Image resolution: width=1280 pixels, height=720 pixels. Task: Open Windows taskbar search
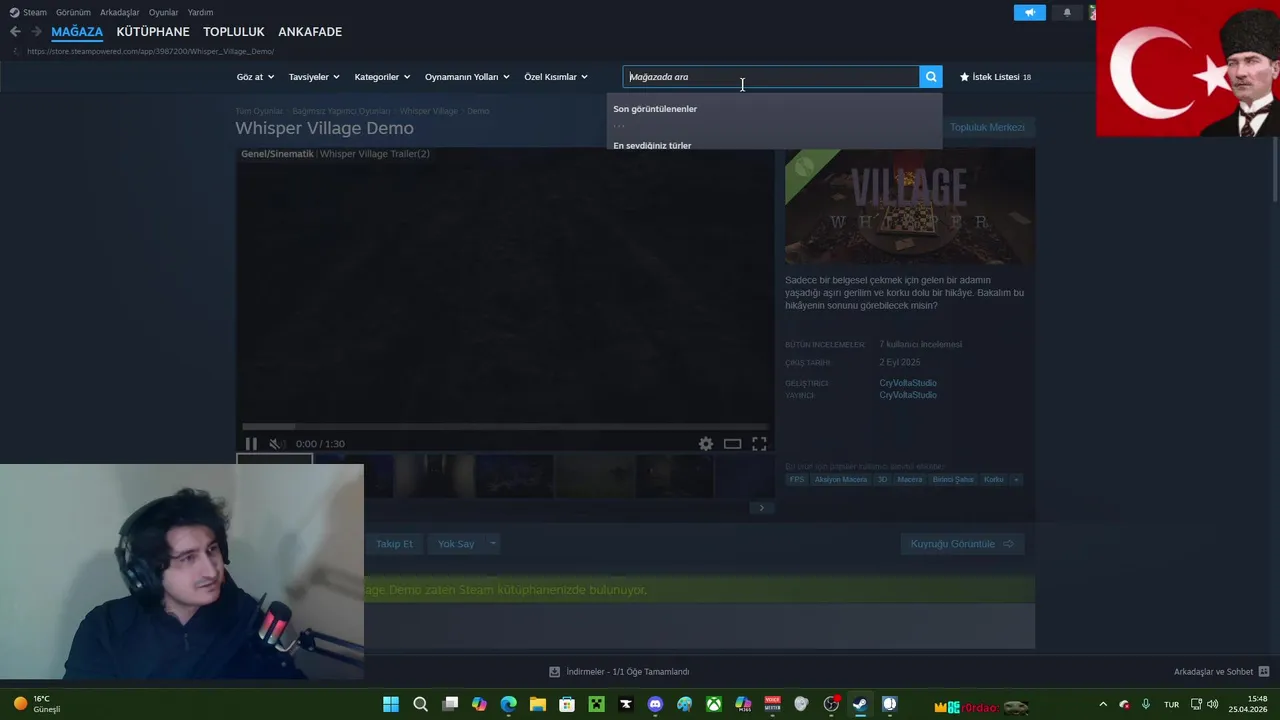(x=421, y=705)
